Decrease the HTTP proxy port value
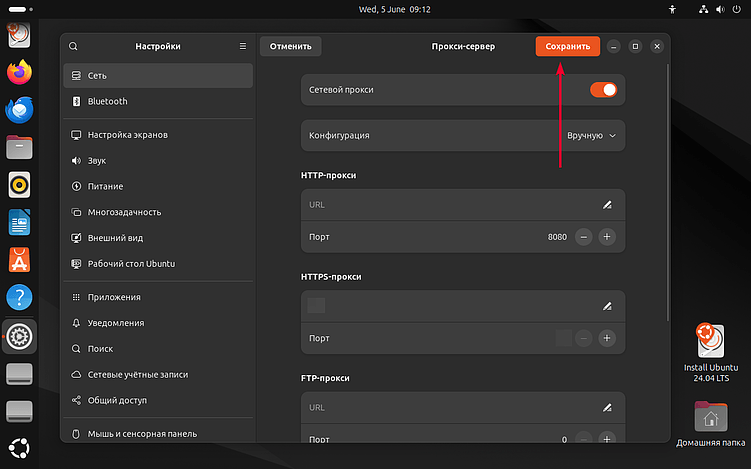The width and height of the screenshot is (751, 469). click(582, 237)
